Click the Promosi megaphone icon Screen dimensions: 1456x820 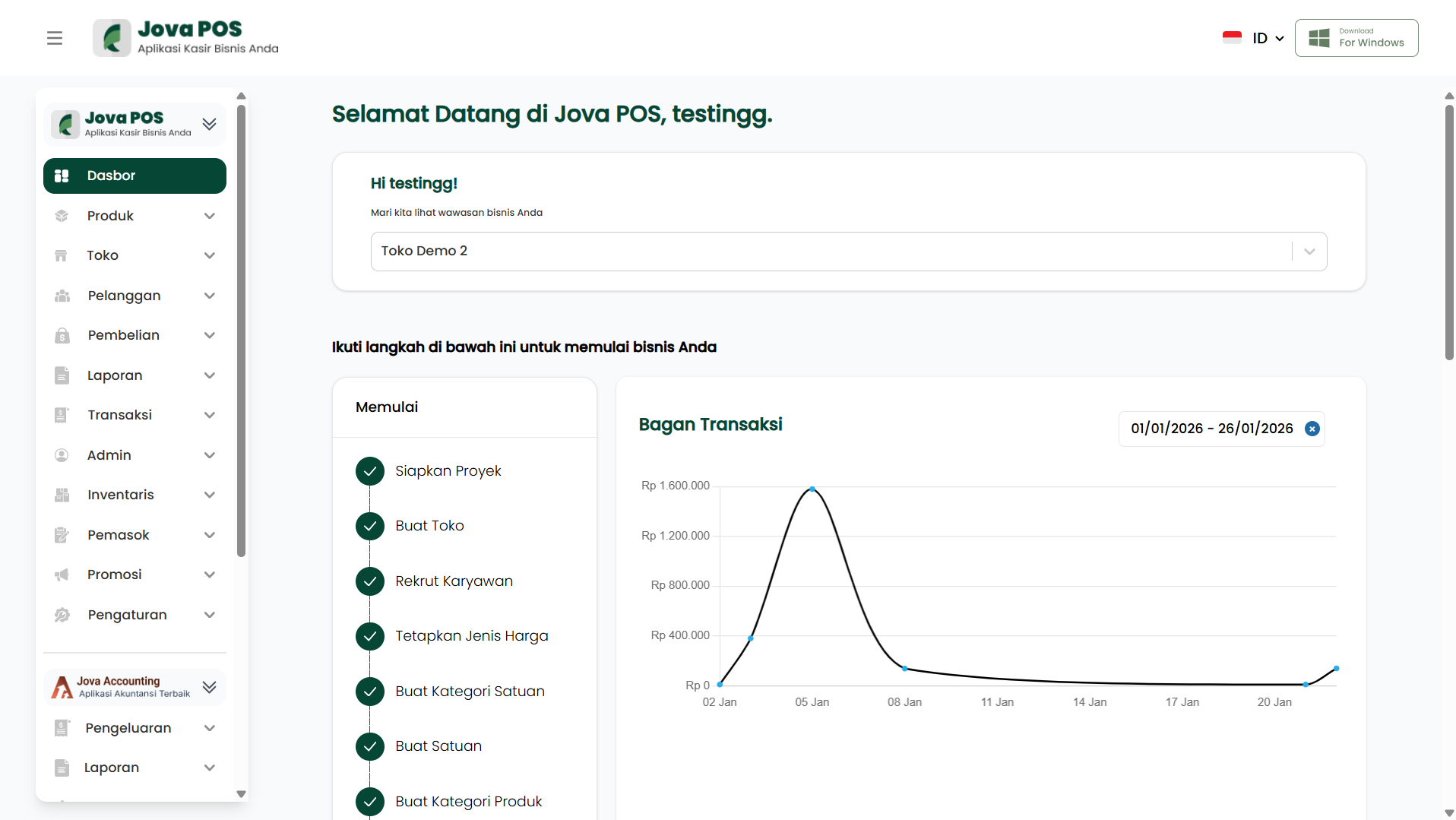[62, 575]
